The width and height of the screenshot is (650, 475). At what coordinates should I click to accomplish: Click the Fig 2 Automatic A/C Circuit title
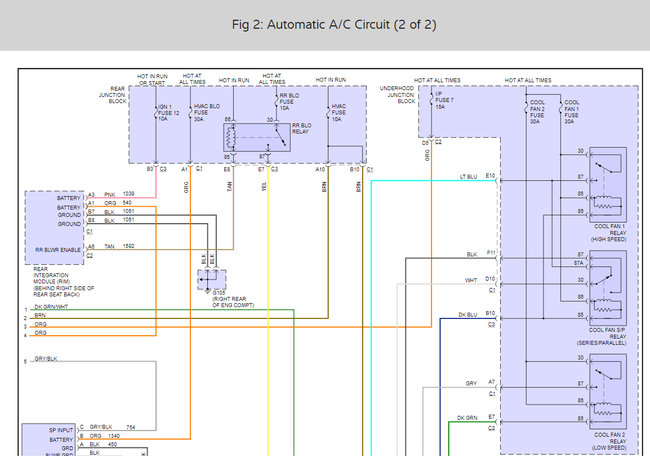tap(334, 24)
